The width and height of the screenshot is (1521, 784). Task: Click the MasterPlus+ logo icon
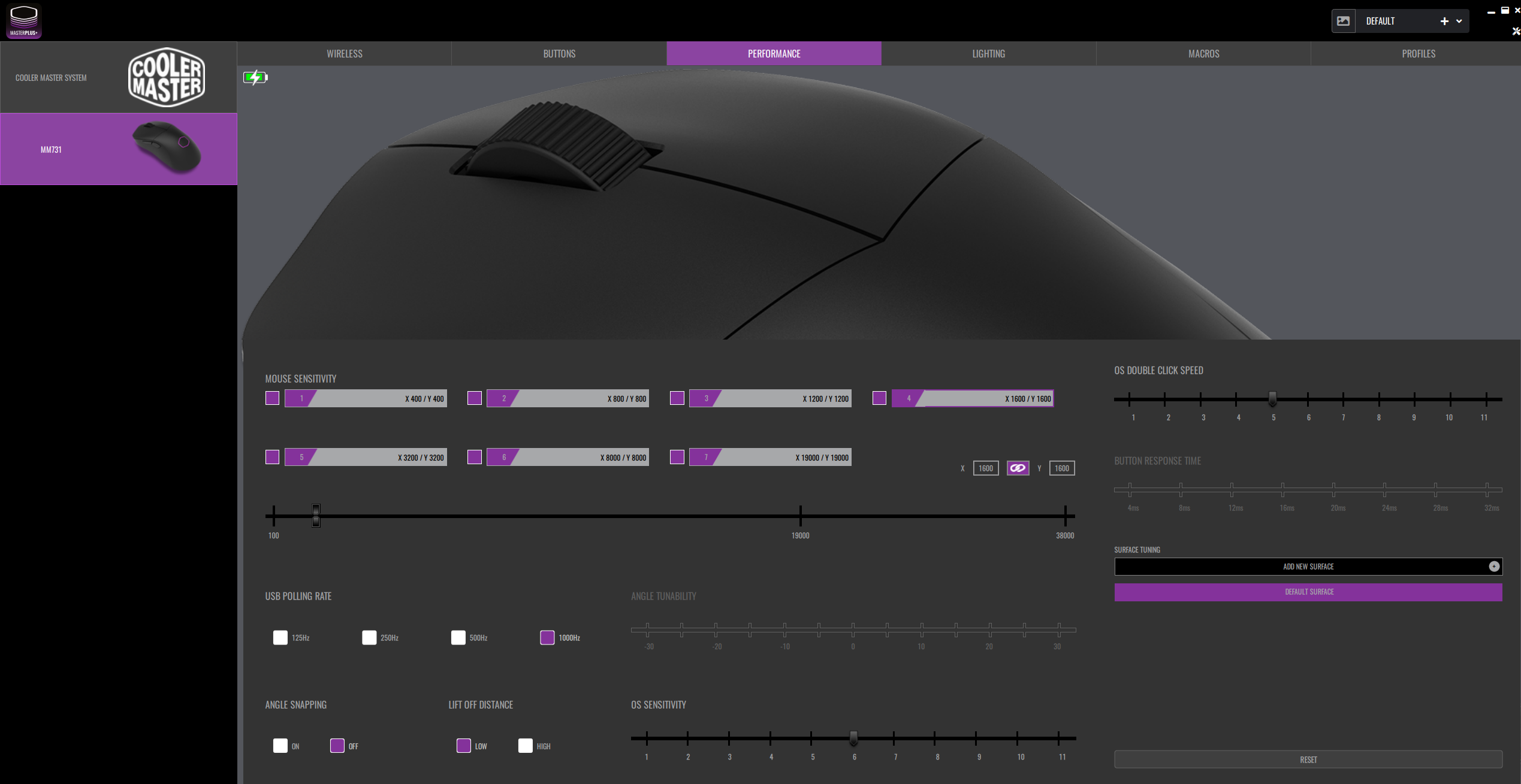pos(24,21)
